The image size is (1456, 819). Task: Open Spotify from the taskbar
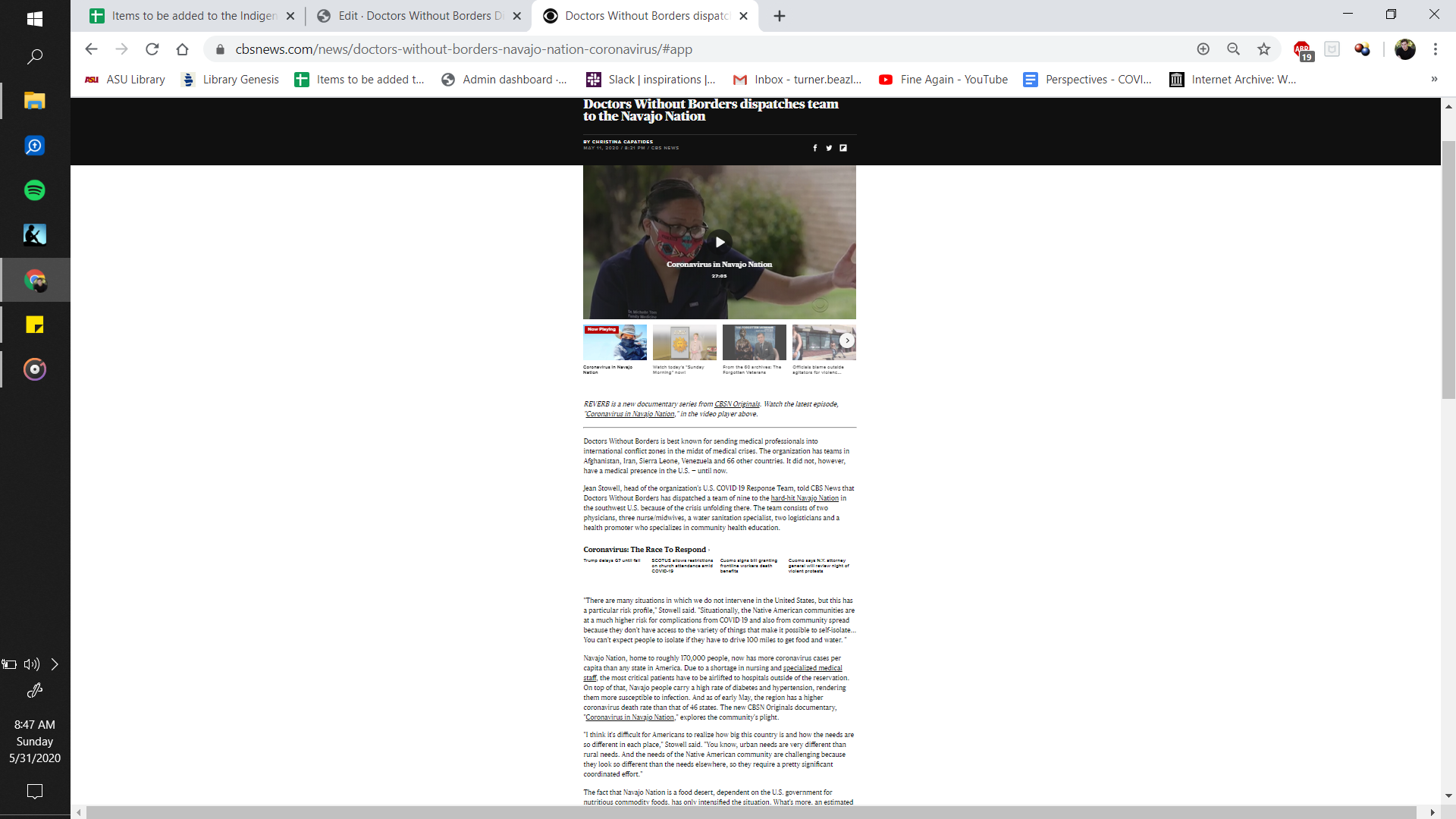pyautogui.click(x=35, y=190)
